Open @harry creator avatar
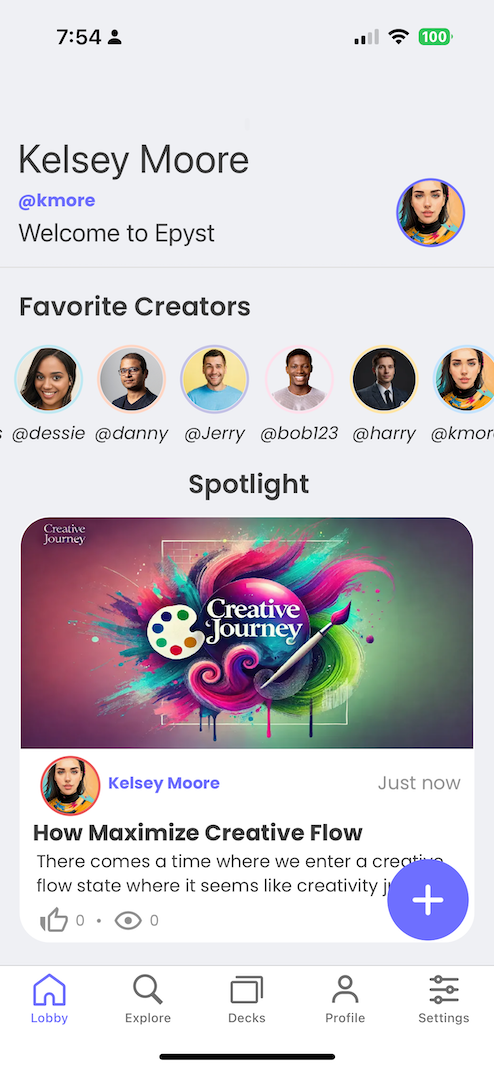This screenshot has height=1070, width=494. (383, 379)
